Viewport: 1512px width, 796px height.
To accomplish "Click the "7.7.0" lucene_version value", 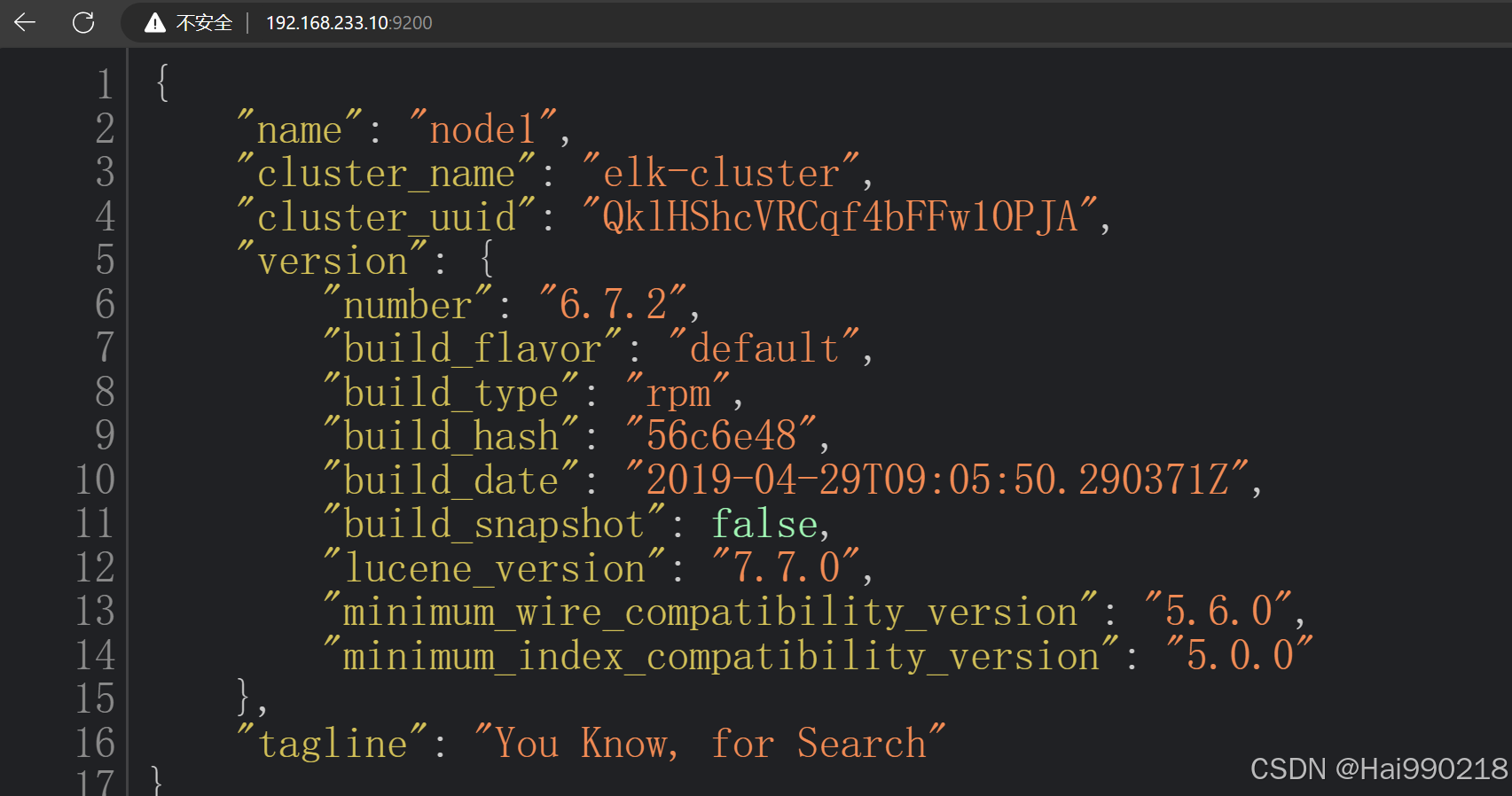I will click(x=786, y=568).
